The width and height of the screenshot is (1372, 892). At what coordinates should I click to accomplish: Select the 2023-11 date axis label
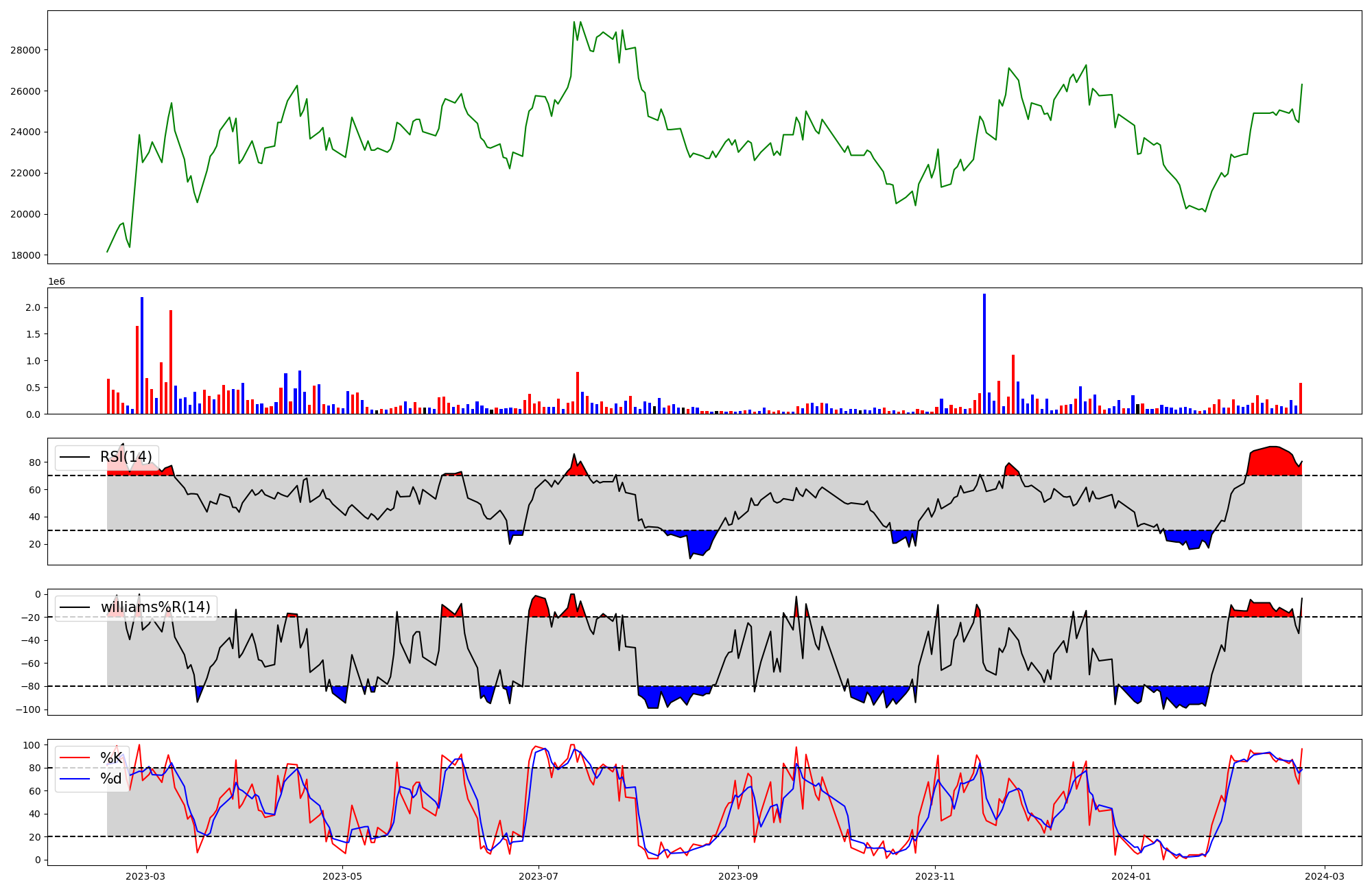(935, 876)
